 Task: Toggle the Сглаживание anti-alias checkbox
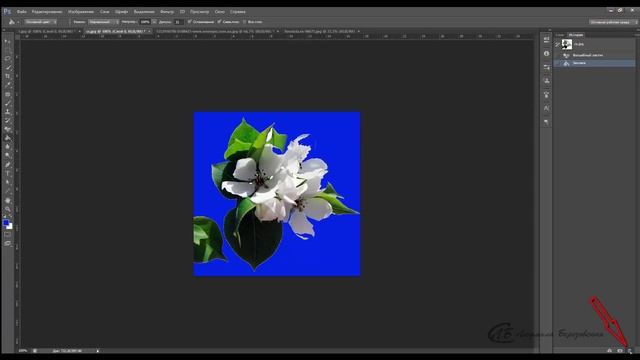pyautogui.click(x=189, y=22)
